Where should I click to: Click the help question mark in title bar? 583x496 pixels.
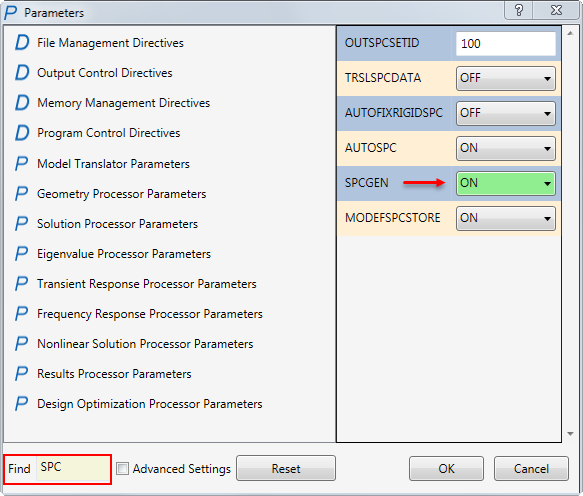click(x=519, y=10)
